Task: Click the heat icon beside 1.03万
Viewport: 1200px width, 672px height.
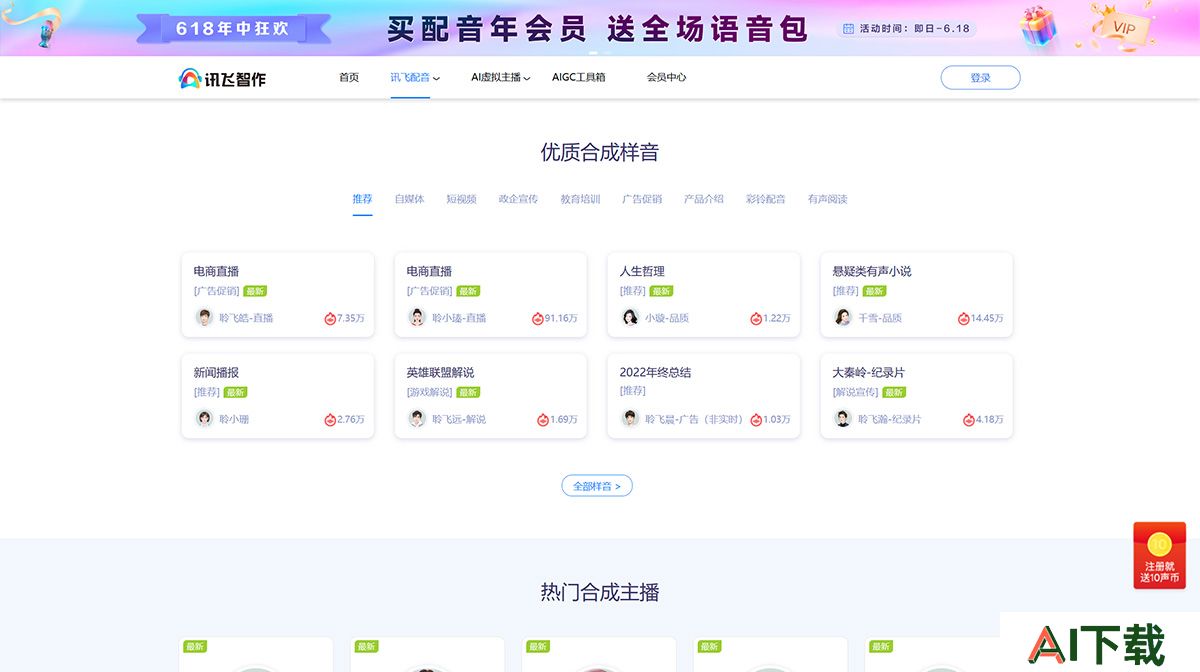Action: (x=756, y=419)
